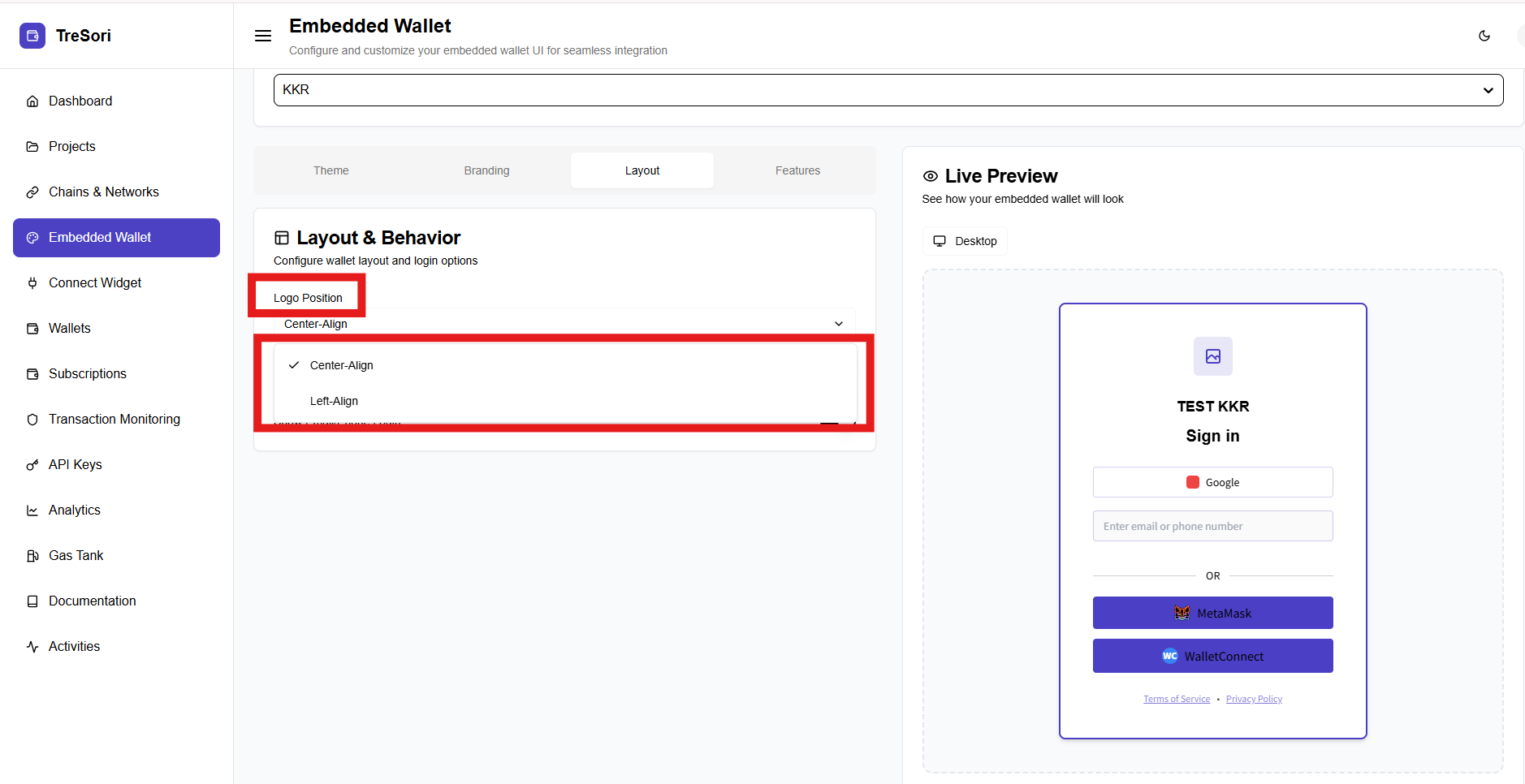Choose the checked Center-Align option

(x=341, y=365)
